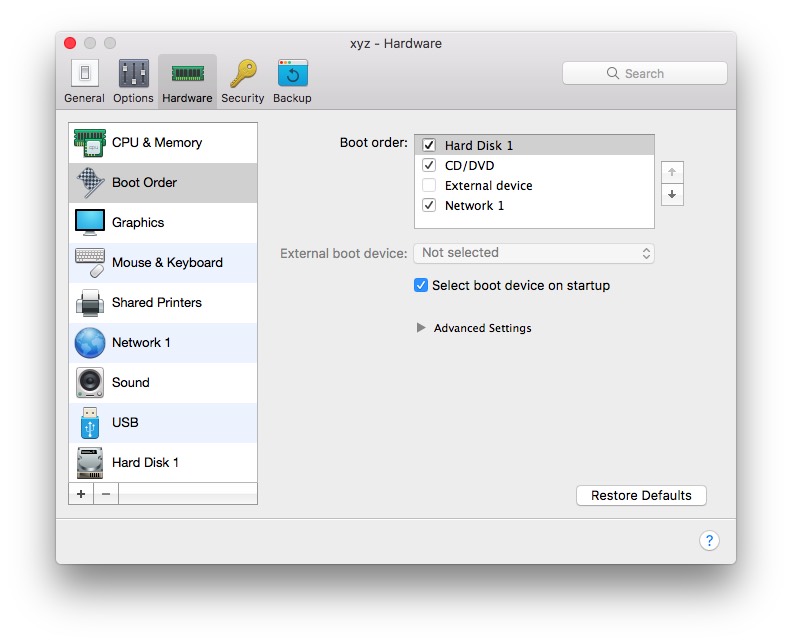792x644 pixels.
Task: Select Graphics text in sidebar
Action: coord(138,223)
